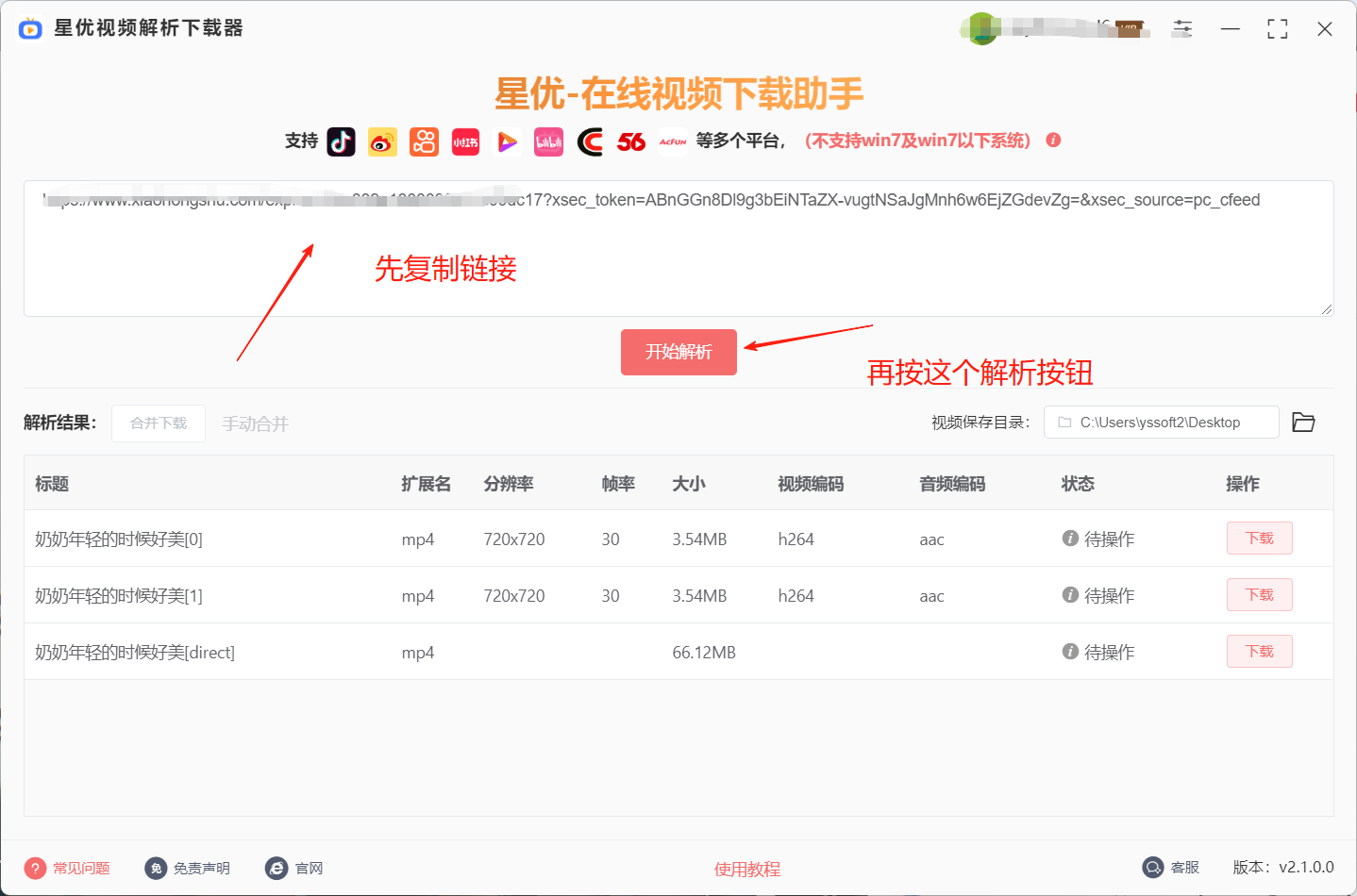1357x896 pixels.
Task: Click 开始解析 button
Action: coord(678,352)
